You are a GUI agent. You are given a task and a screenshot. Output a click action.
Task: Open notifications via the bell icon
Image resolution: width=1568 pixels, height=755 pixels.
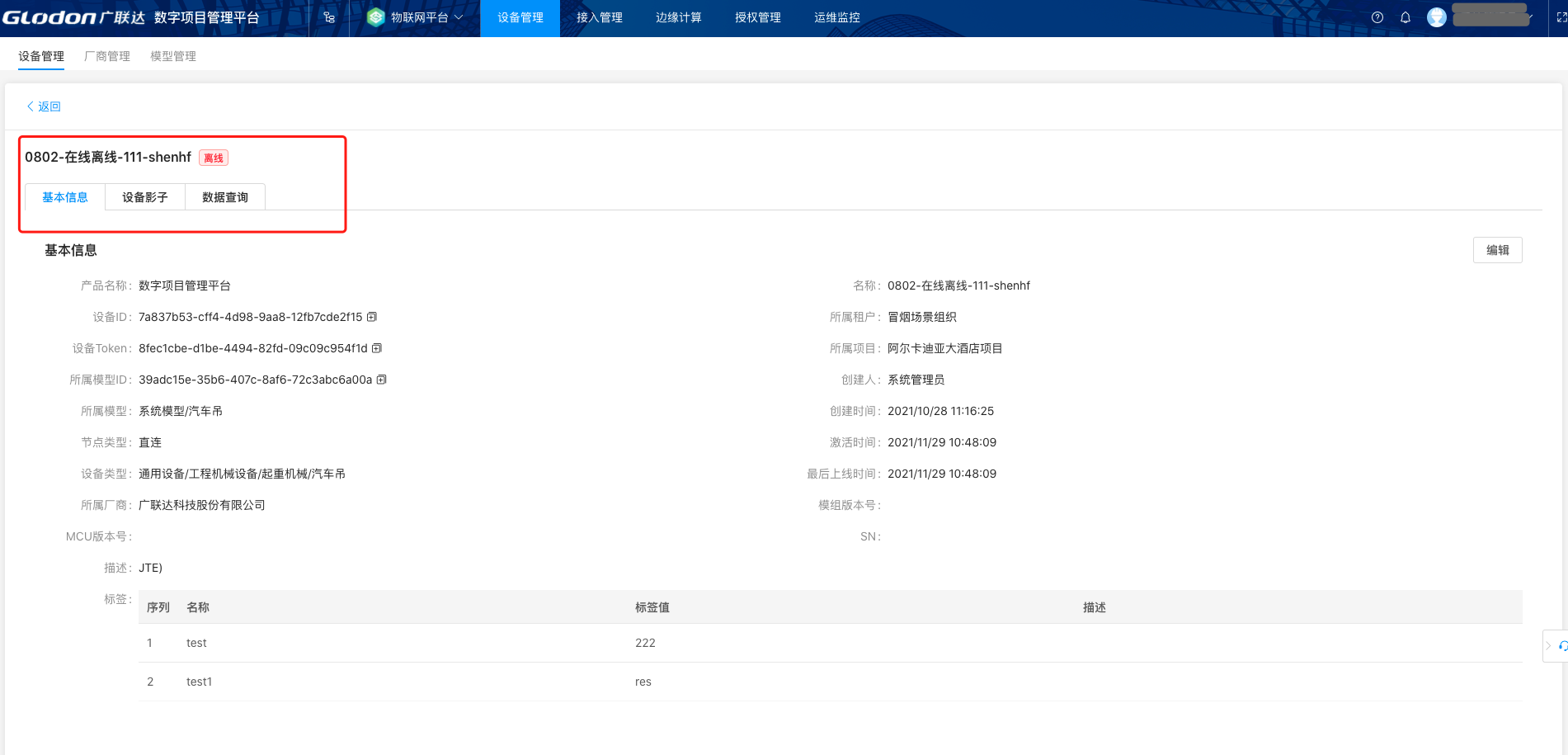tap(1406, 17)
